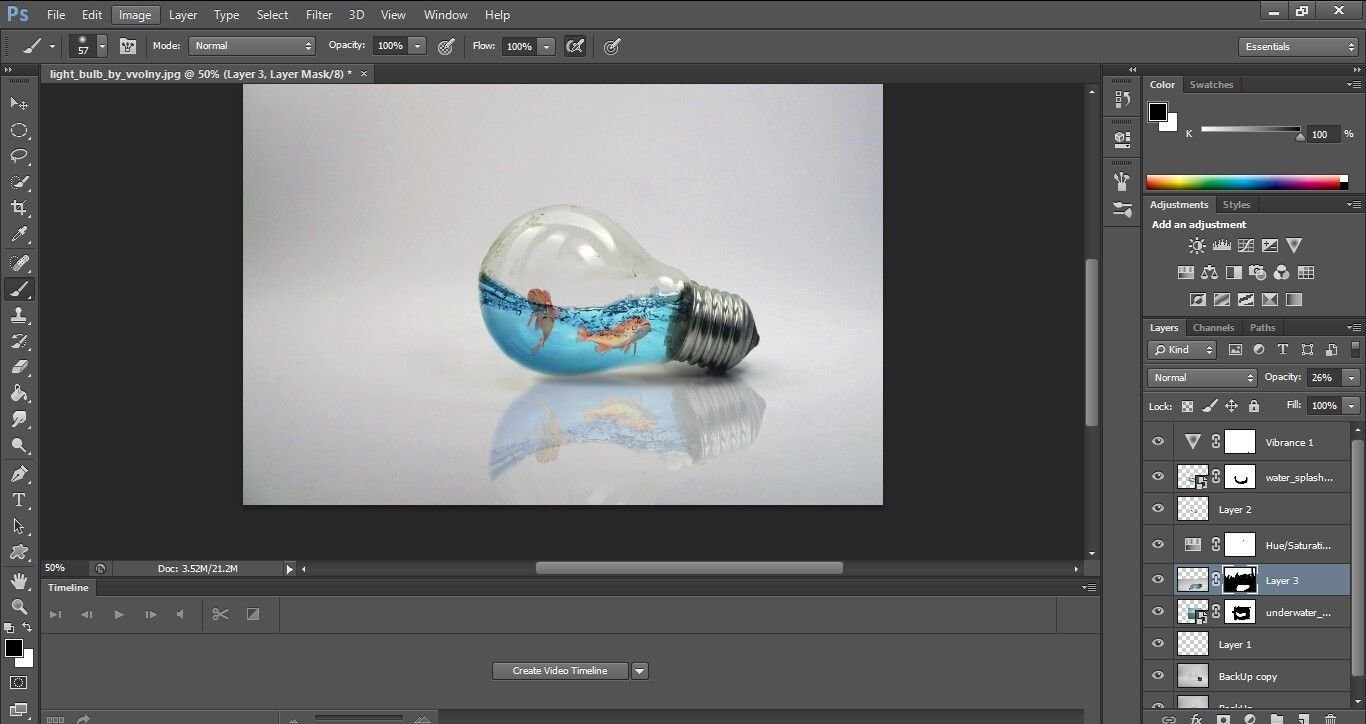Add a Curves adjustment
This screenshot has height=724, width=1366.
[x=1246, y=245]
